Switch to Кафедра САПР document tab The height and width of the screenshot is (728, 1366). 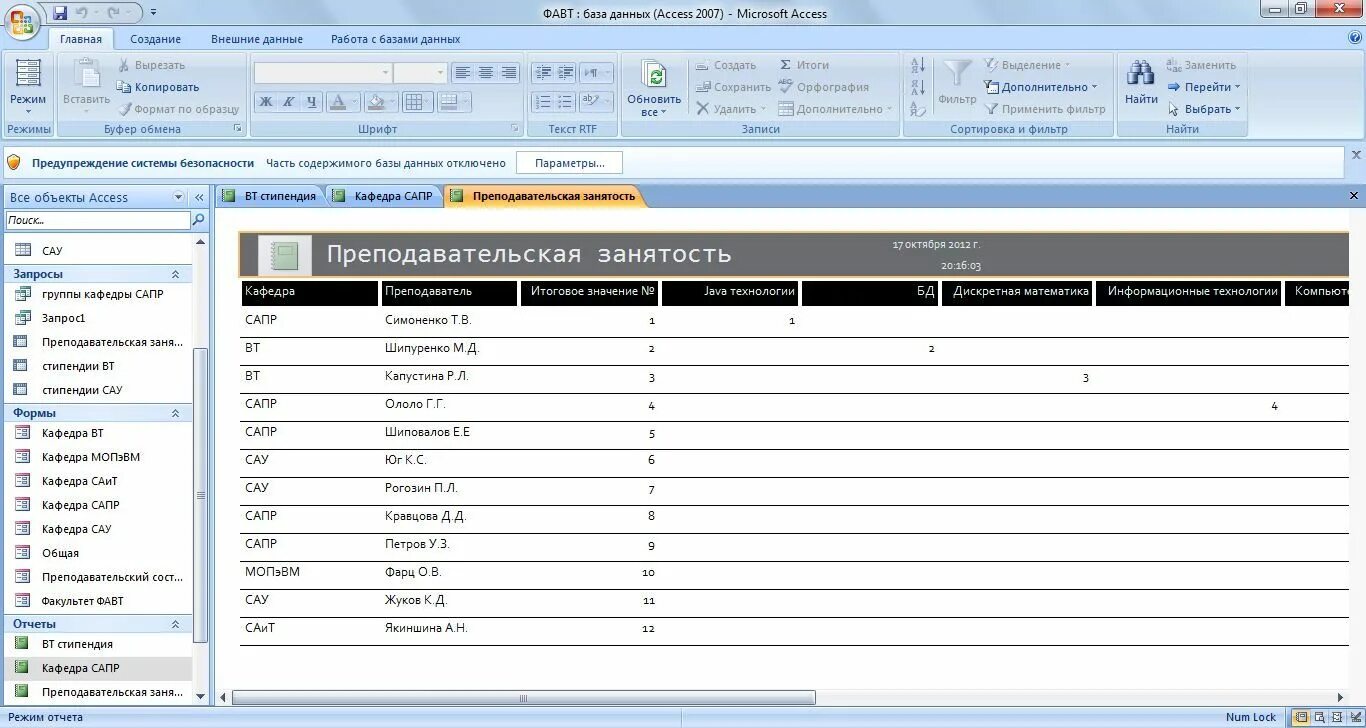[x=384, y=196]
